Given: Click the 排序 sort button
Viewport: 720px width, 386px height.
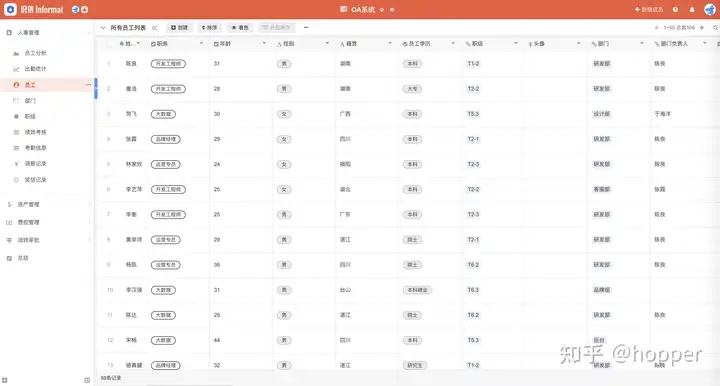Looking at the screenshot, I should (x=209, y=28).
